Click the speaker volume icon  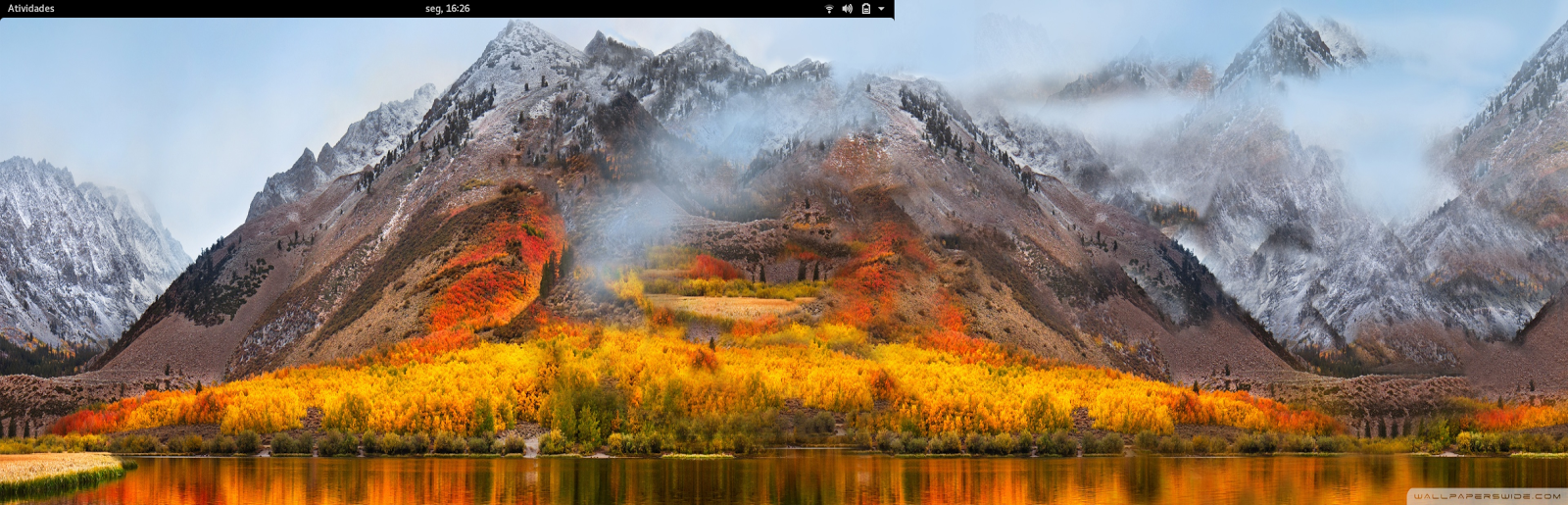[847, 9]
